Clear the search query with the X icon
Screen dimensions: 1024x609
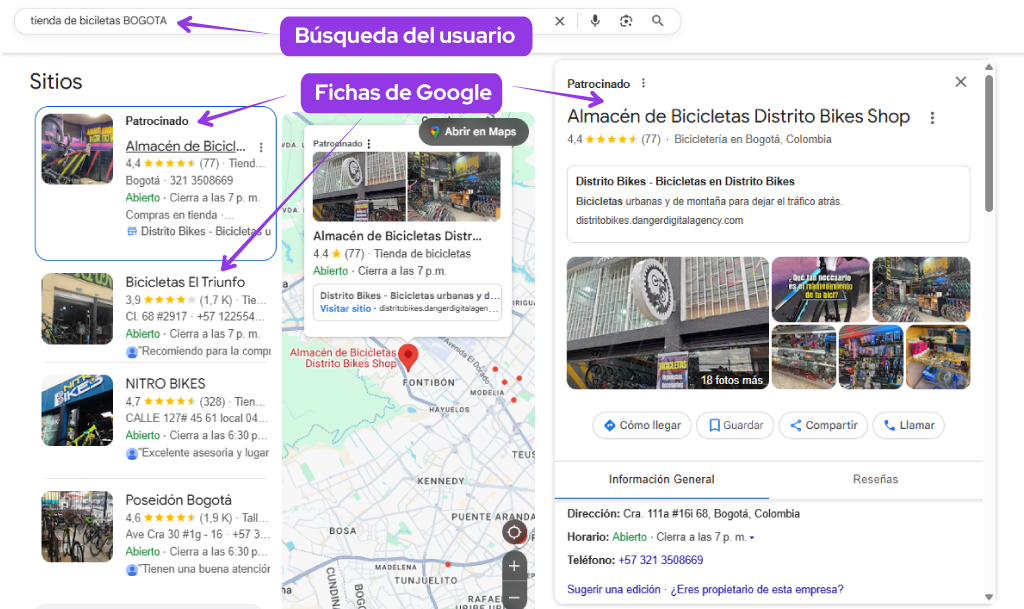click(559, 20)
